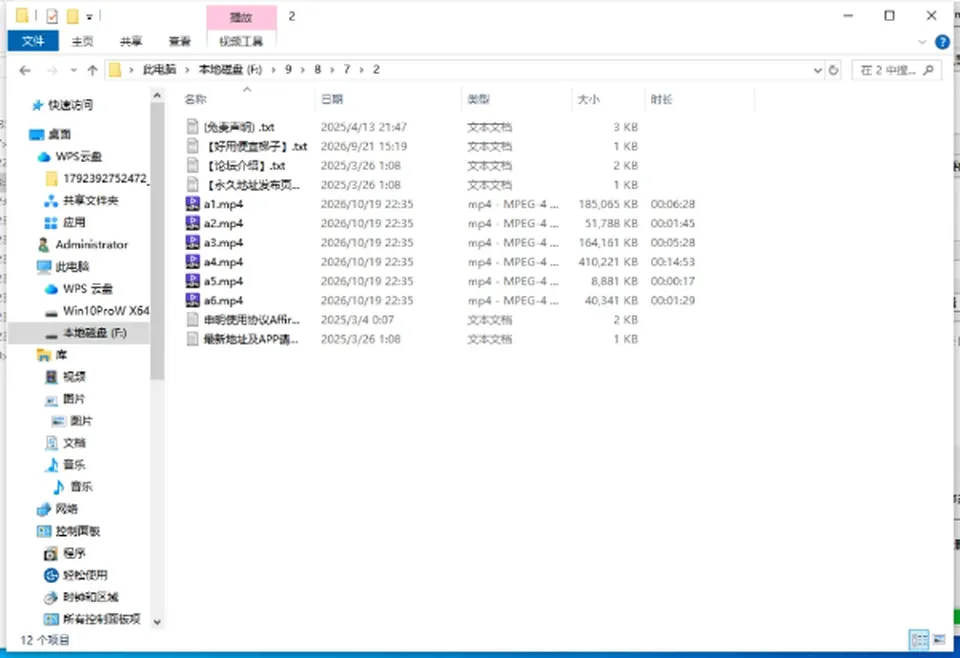
Task: Go up one folder level with up arrow
Action: pyautogui.click(x=92, y=70)
